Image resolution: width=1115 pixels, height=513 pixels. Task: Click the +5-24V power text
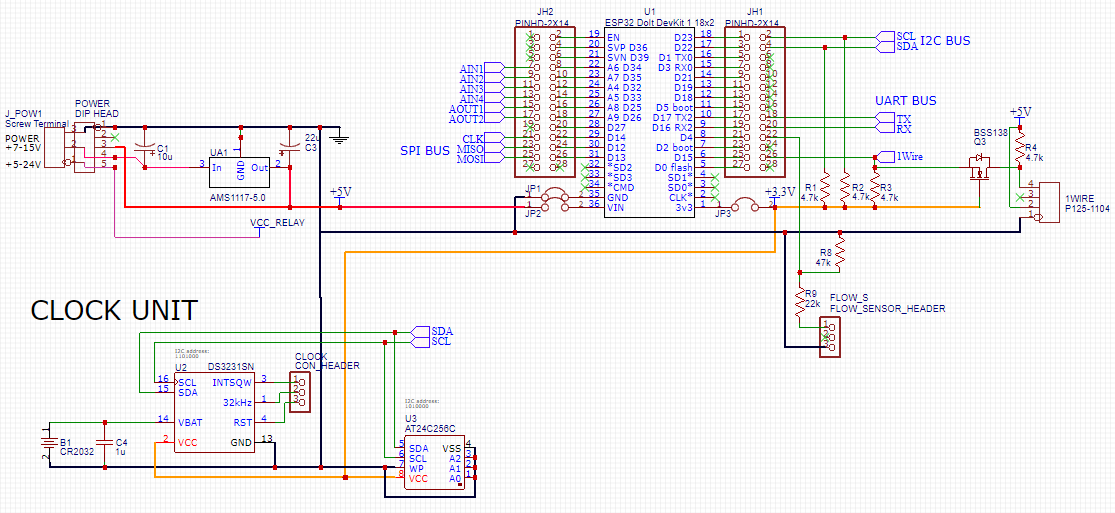pyautogui.click(x=23, y=165)
